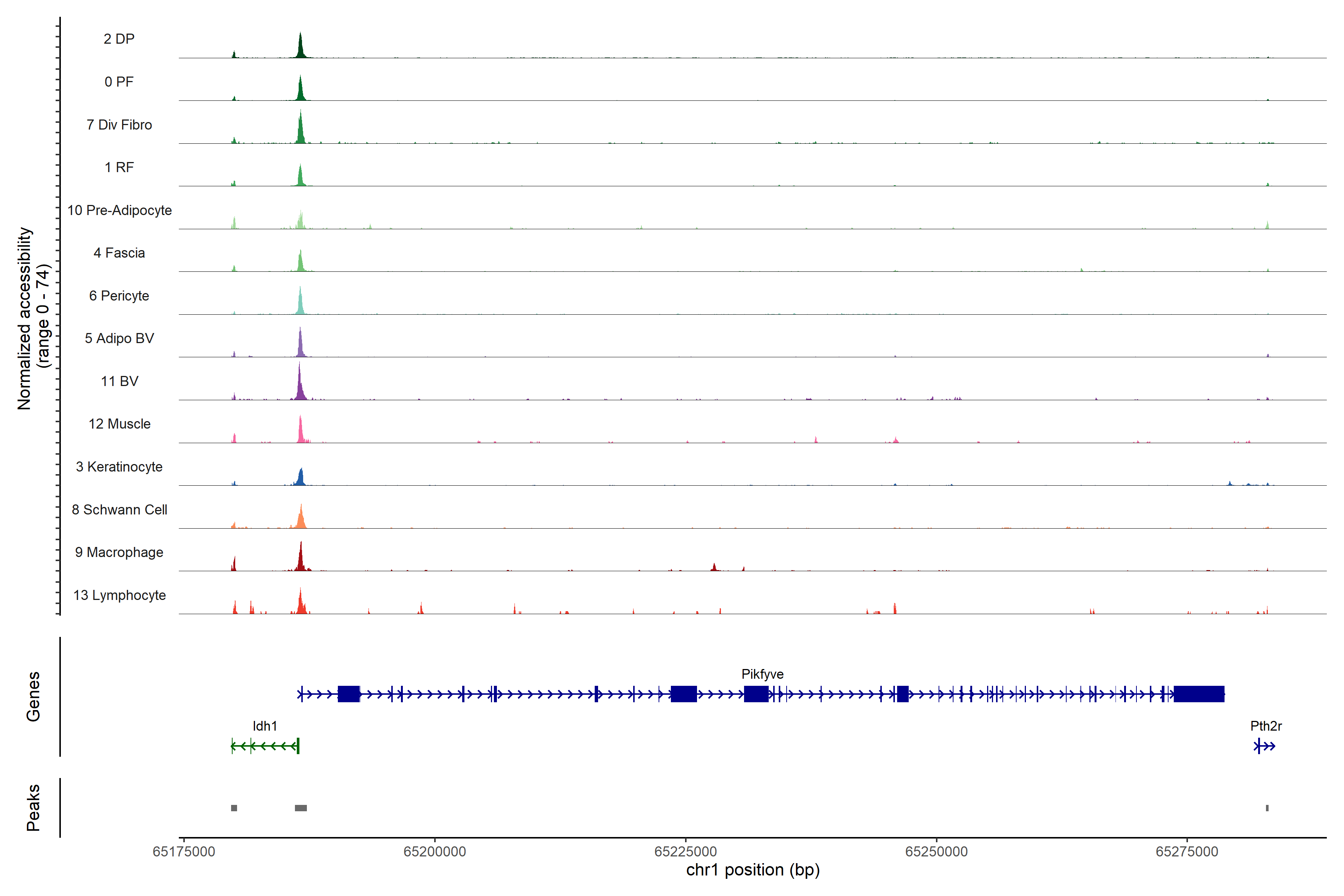Click the leftmost gray peak marker
Screen dimensions: 1344x896
click(234, 808)
